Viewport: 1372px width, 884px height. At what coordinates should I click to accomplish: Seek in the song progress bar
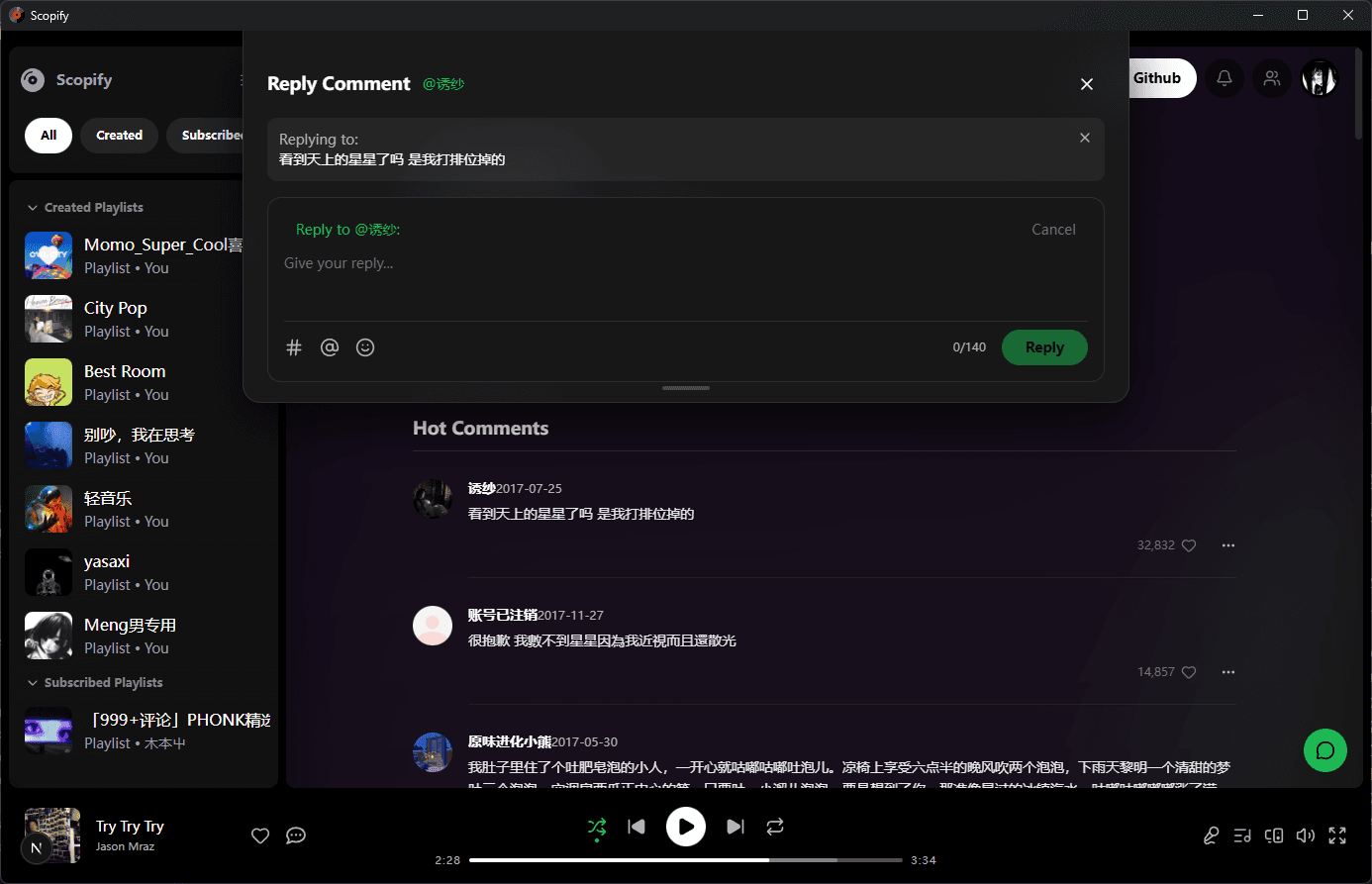686,860
